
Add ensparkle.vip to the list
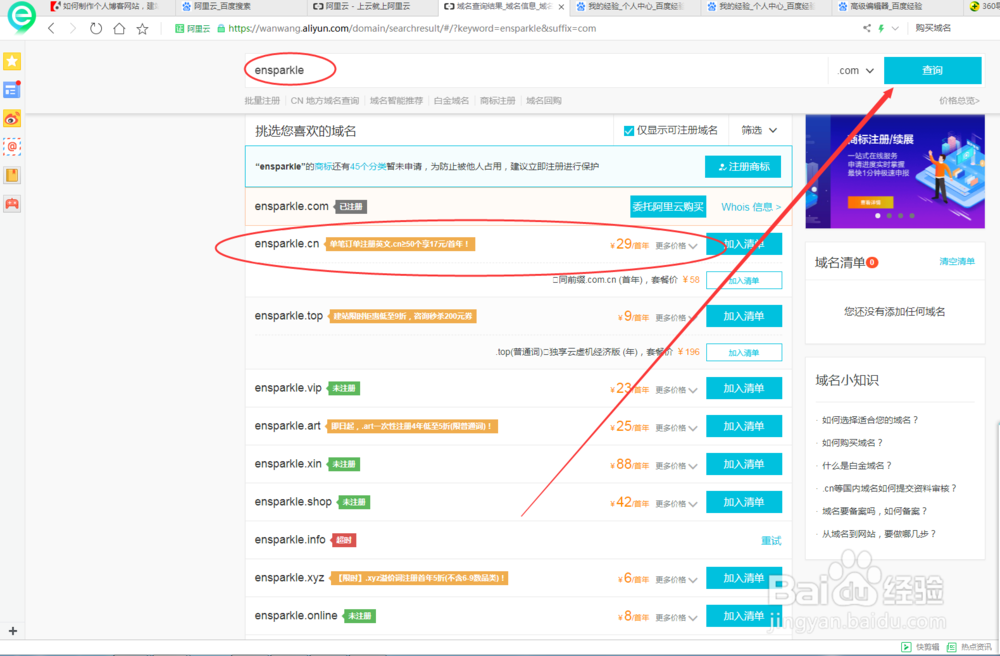point(744,388)
